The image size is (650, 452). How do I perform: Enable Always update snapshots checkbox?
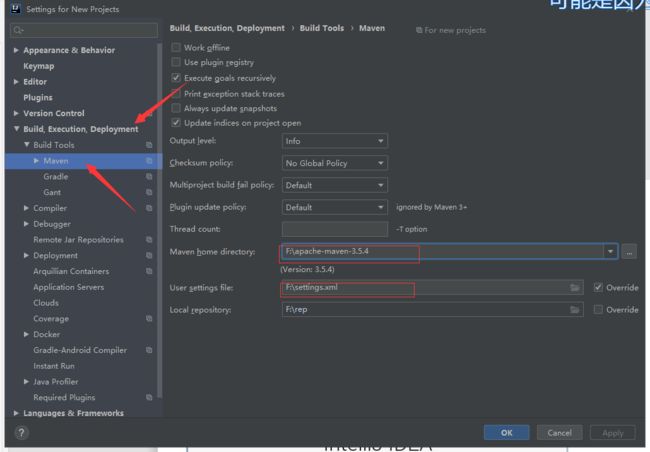(176, 108)
